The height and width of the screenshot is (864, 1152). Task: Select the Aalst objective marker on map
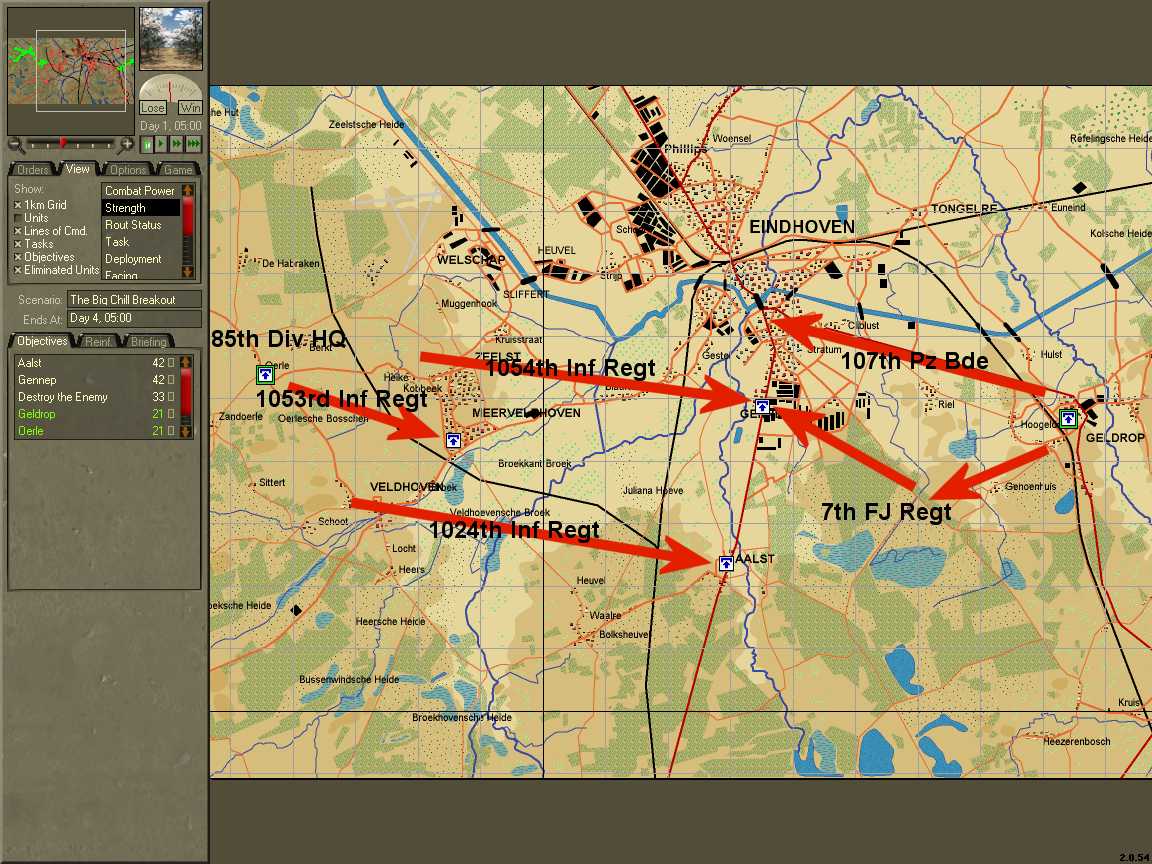tap(726, 564)
